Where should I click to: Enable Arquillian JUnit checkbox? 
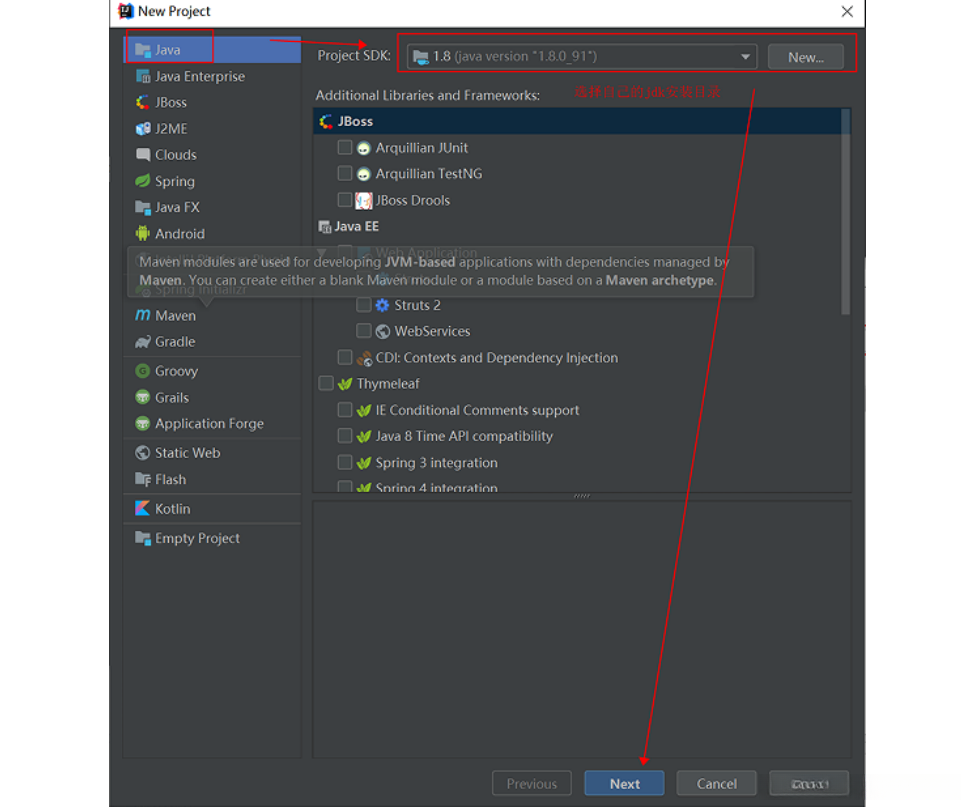tap(345, 148)
